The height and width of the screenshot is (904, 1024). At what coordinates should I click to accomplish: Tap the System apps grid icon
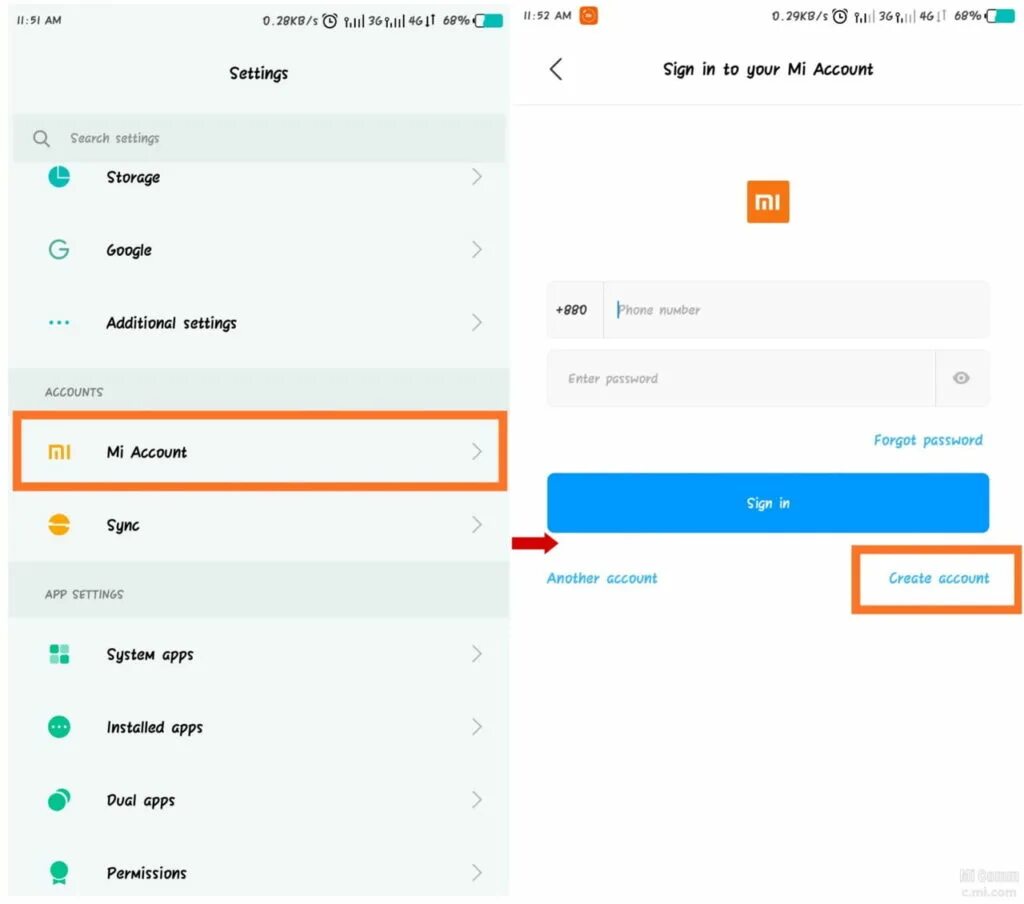point(59,654)
